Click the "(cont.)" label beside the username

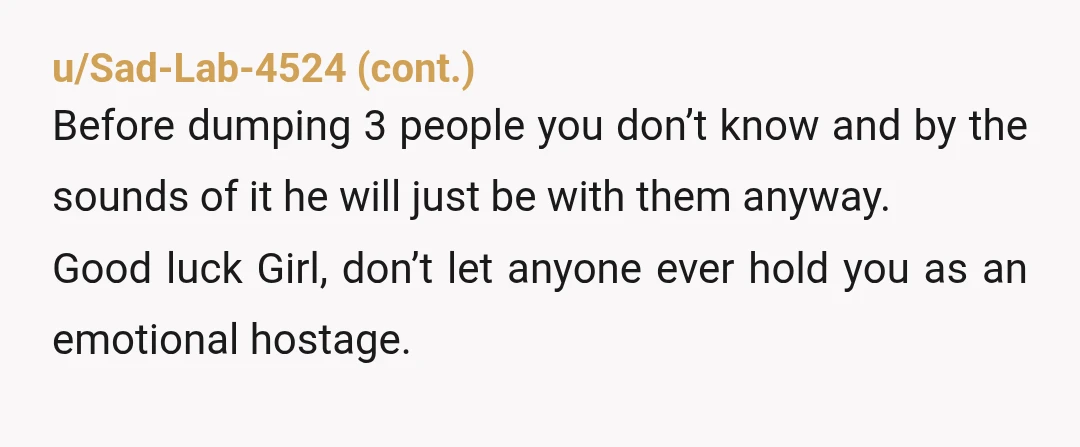pos(417,70)
